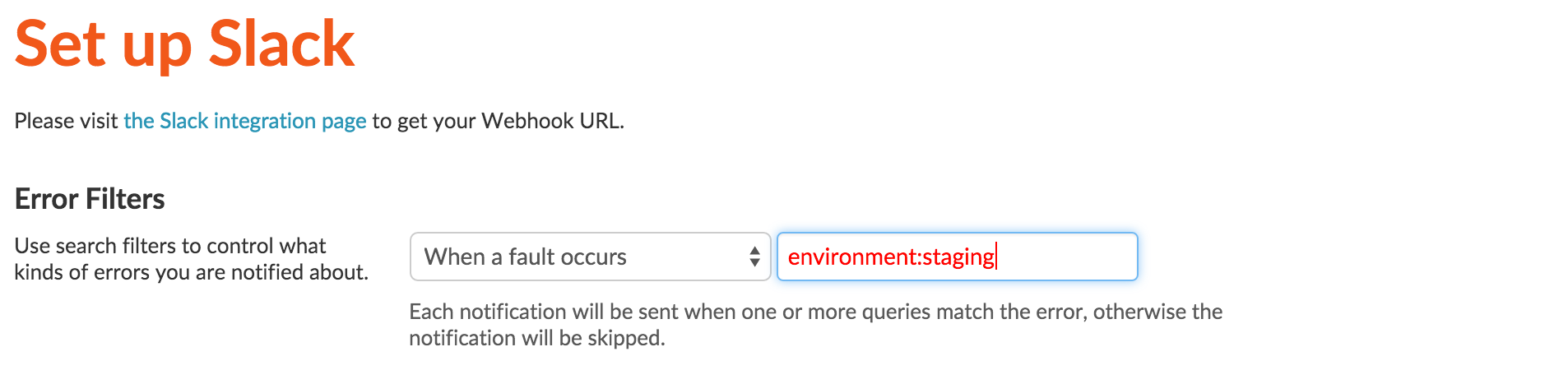The image size is (1568, 370).
Task: Click the word "integration" in the blue link
Action: (x=264, y=121)
